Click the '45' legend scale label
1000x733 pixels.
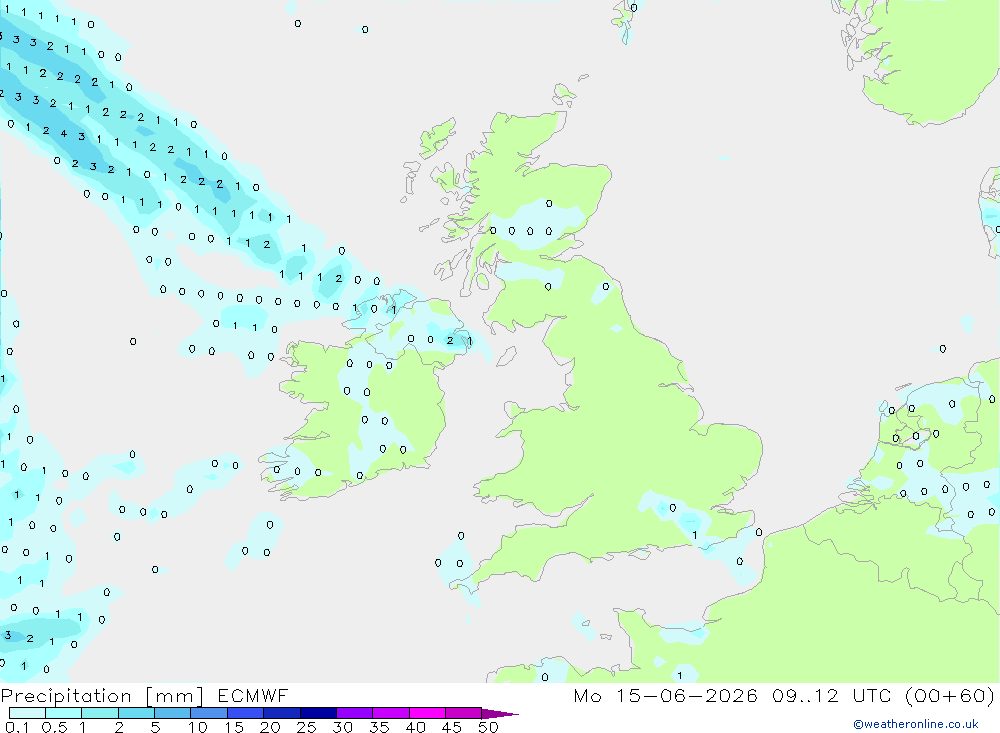coord(452,727)
